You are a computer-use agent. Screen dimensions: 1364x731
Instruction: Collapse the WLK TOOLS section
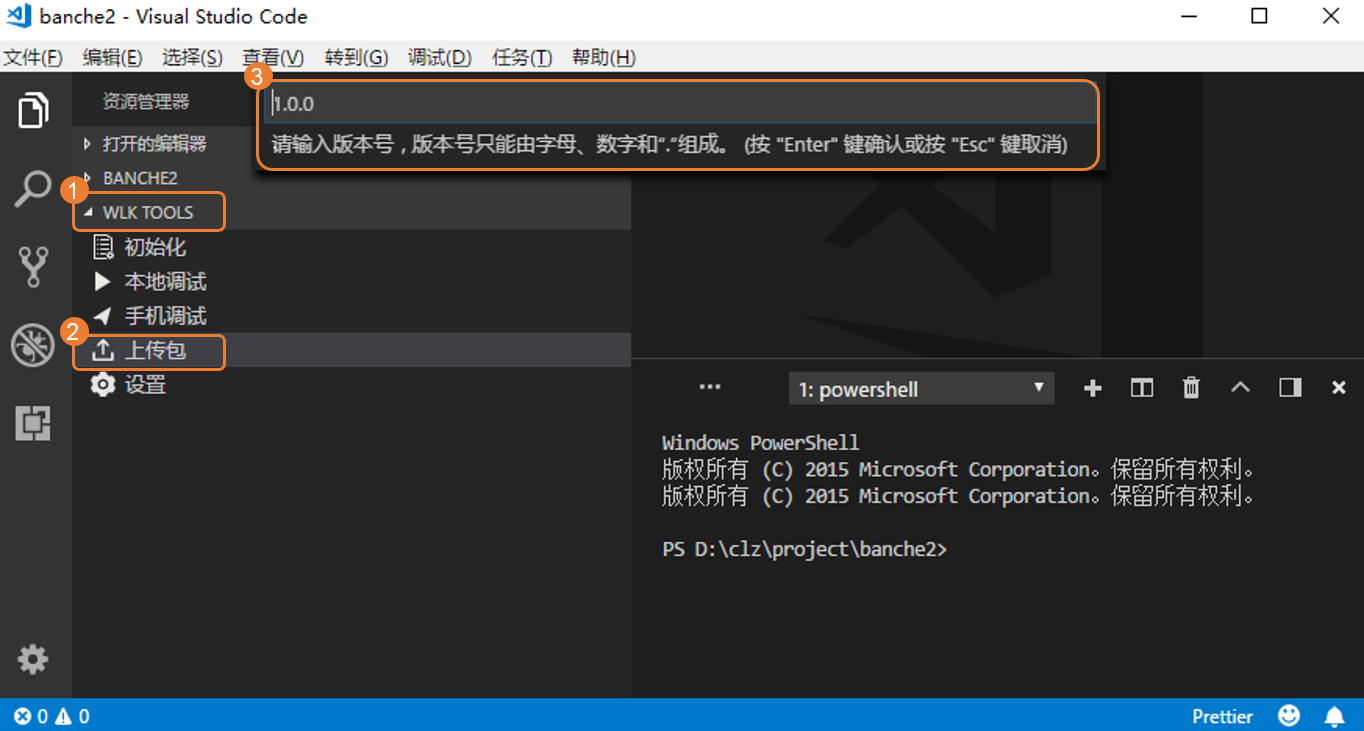(x=147, y=213)
